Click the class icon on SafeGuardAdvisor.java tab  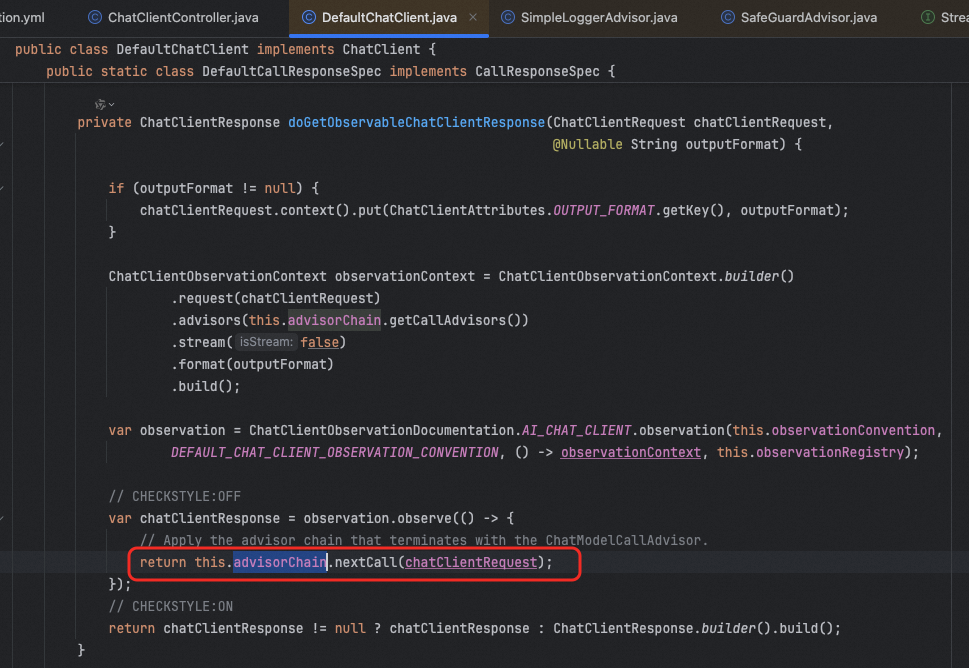726,17
